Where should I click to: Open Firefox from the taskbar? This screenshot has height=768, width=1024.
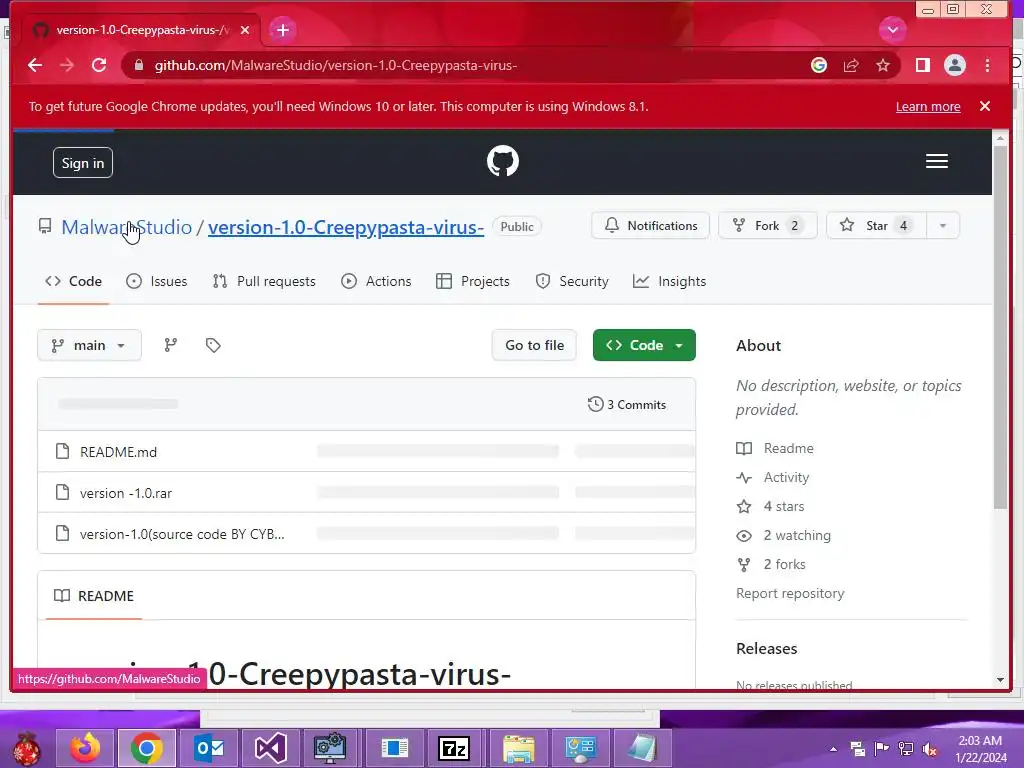click(x=86, y=748)
